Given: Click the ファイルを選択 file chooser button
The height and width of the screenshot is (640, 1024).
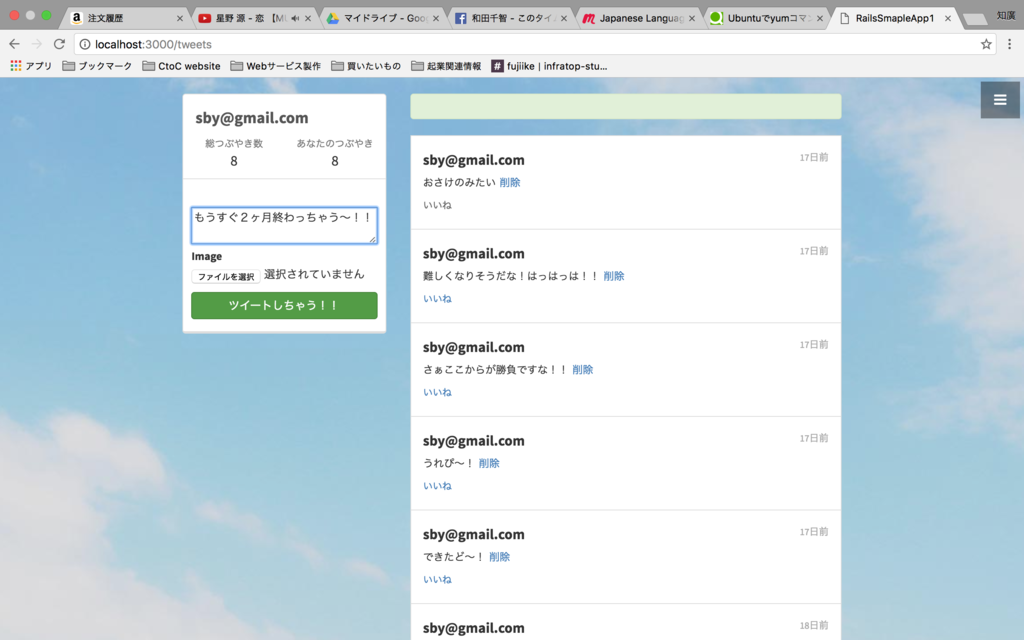Looking at the screenshot, I should tap(226, 276).
